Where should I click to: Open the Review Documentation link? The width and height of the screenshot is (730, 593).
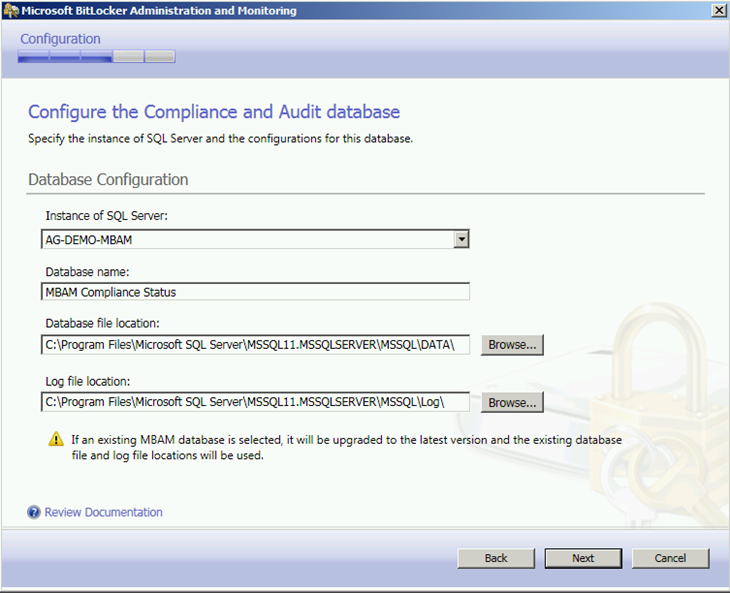coord(103,512)
